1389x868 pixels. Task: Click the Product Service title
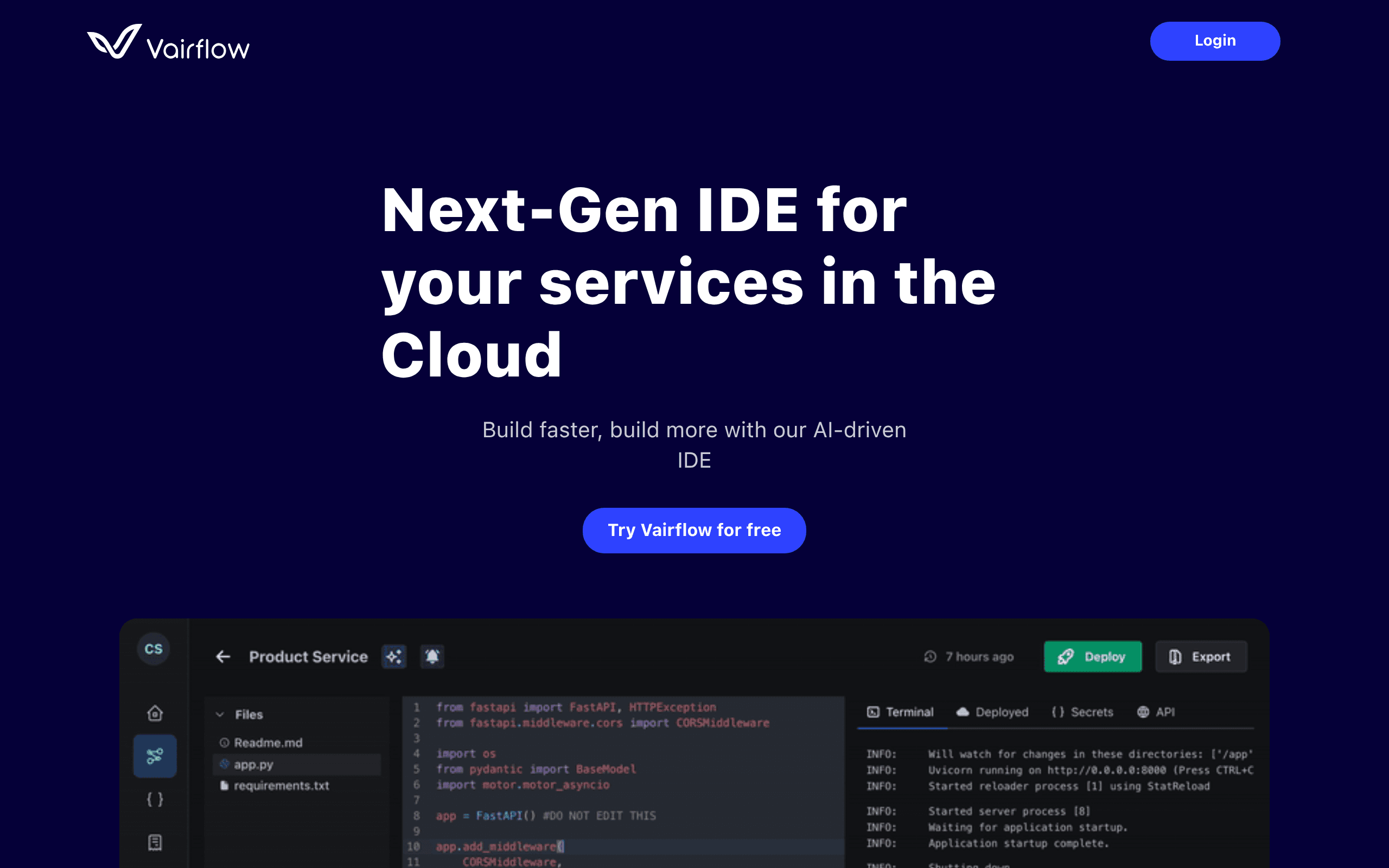(308, 657)
